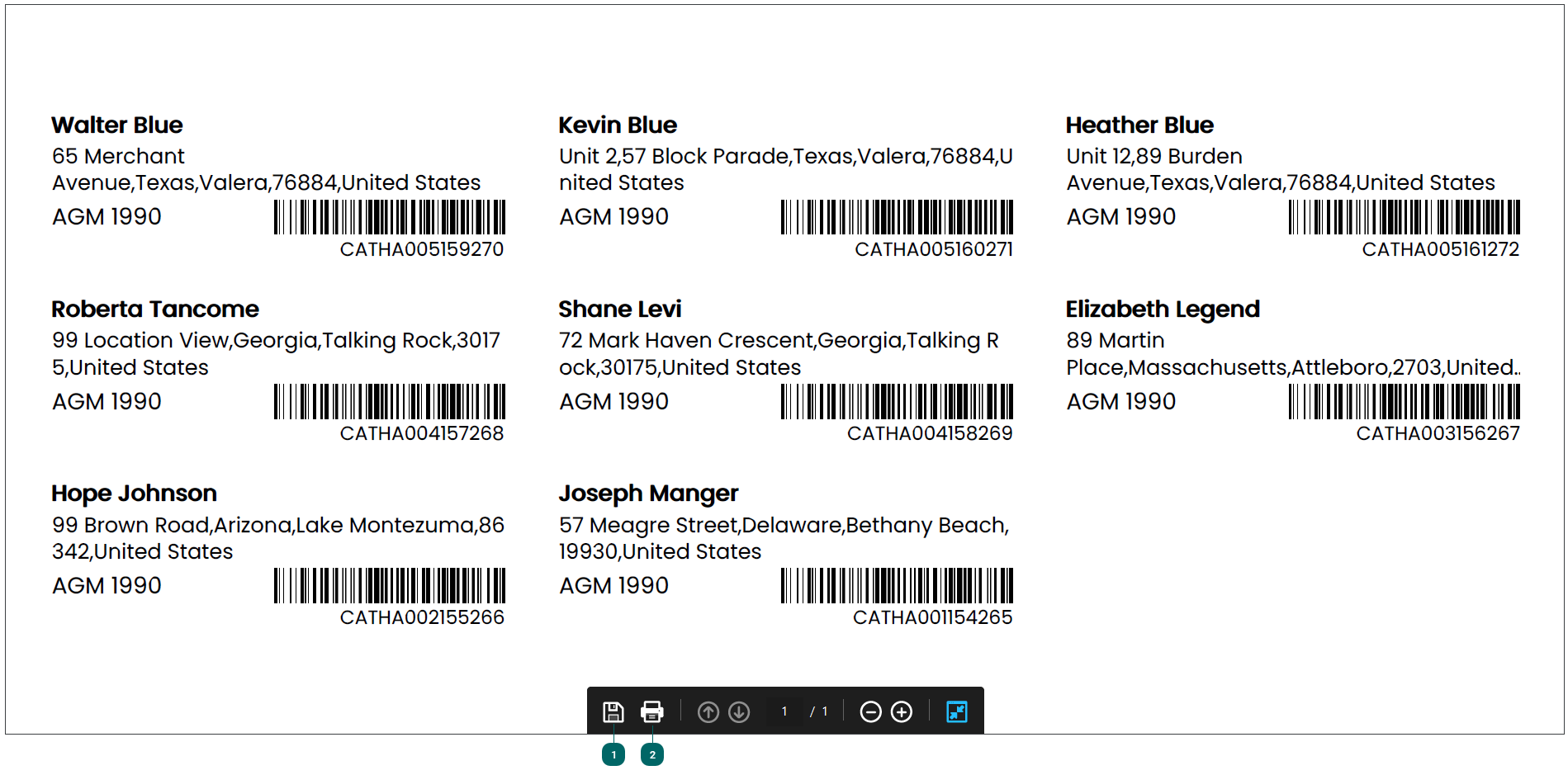The image size is (1568, 775).
Task: Select the name Joseph Manger
Action: 648,493
